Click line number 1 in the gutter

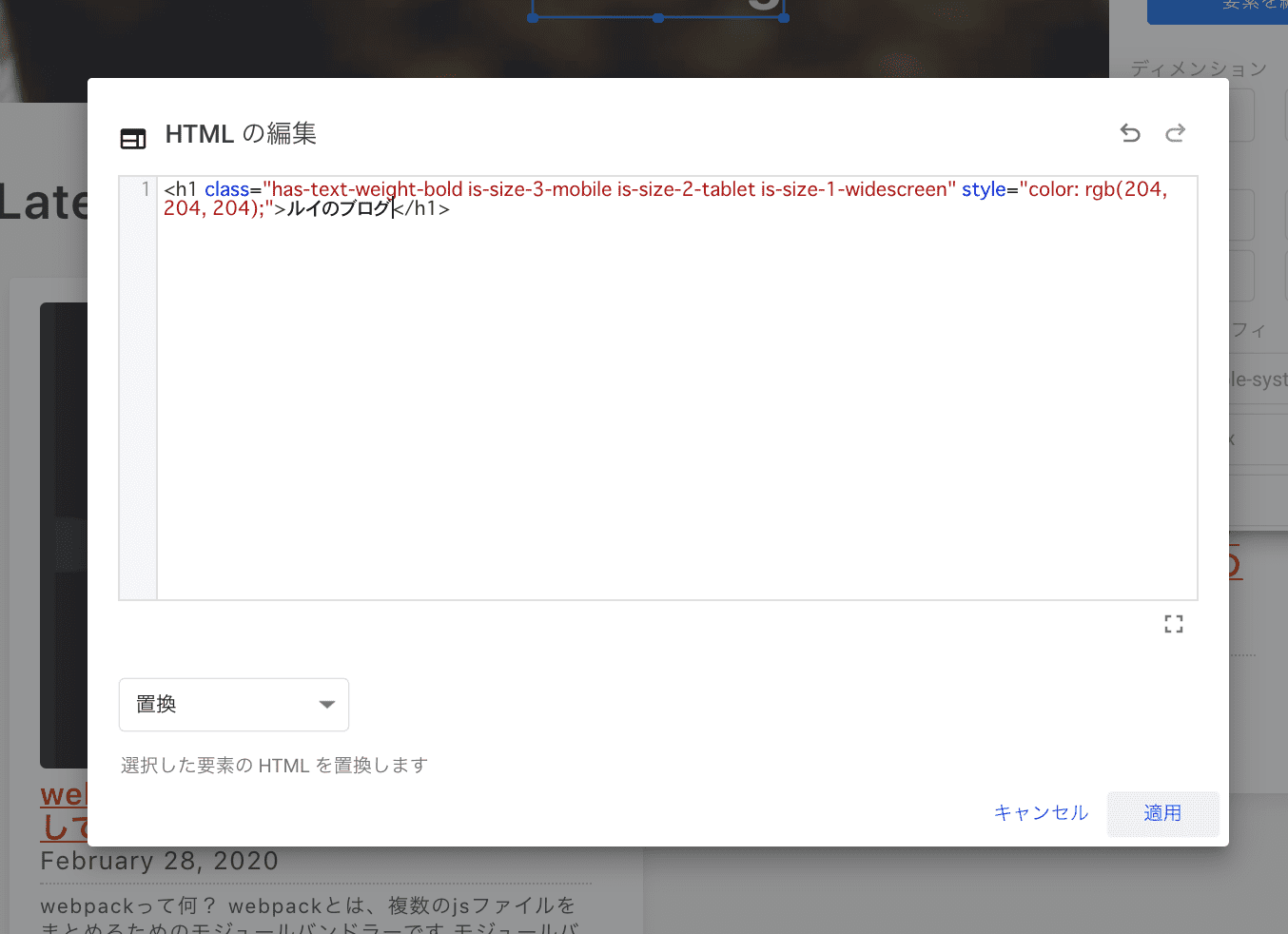(x=145, y=189)
